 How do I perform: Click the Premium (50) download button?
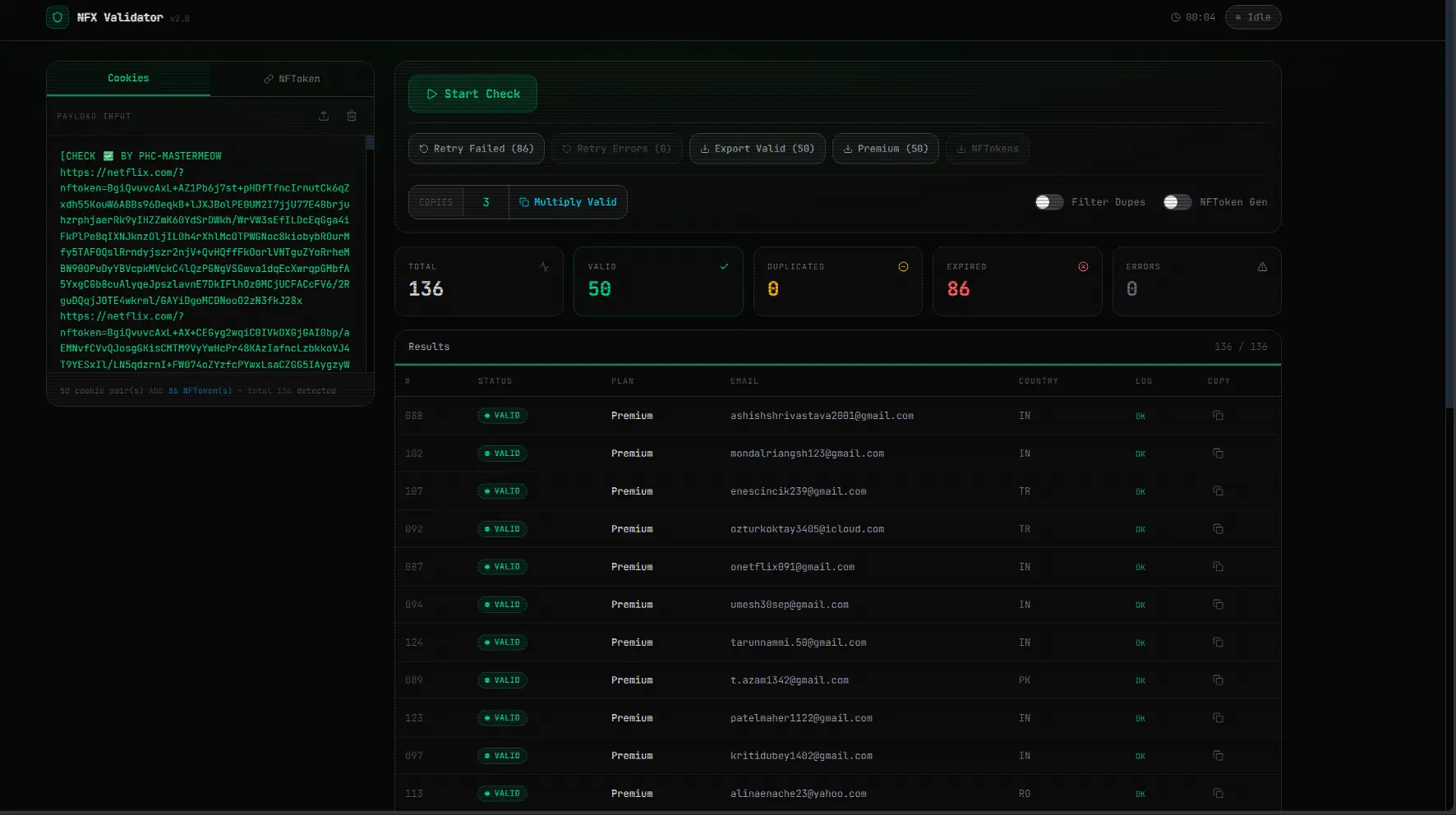[x=886, y=149]
